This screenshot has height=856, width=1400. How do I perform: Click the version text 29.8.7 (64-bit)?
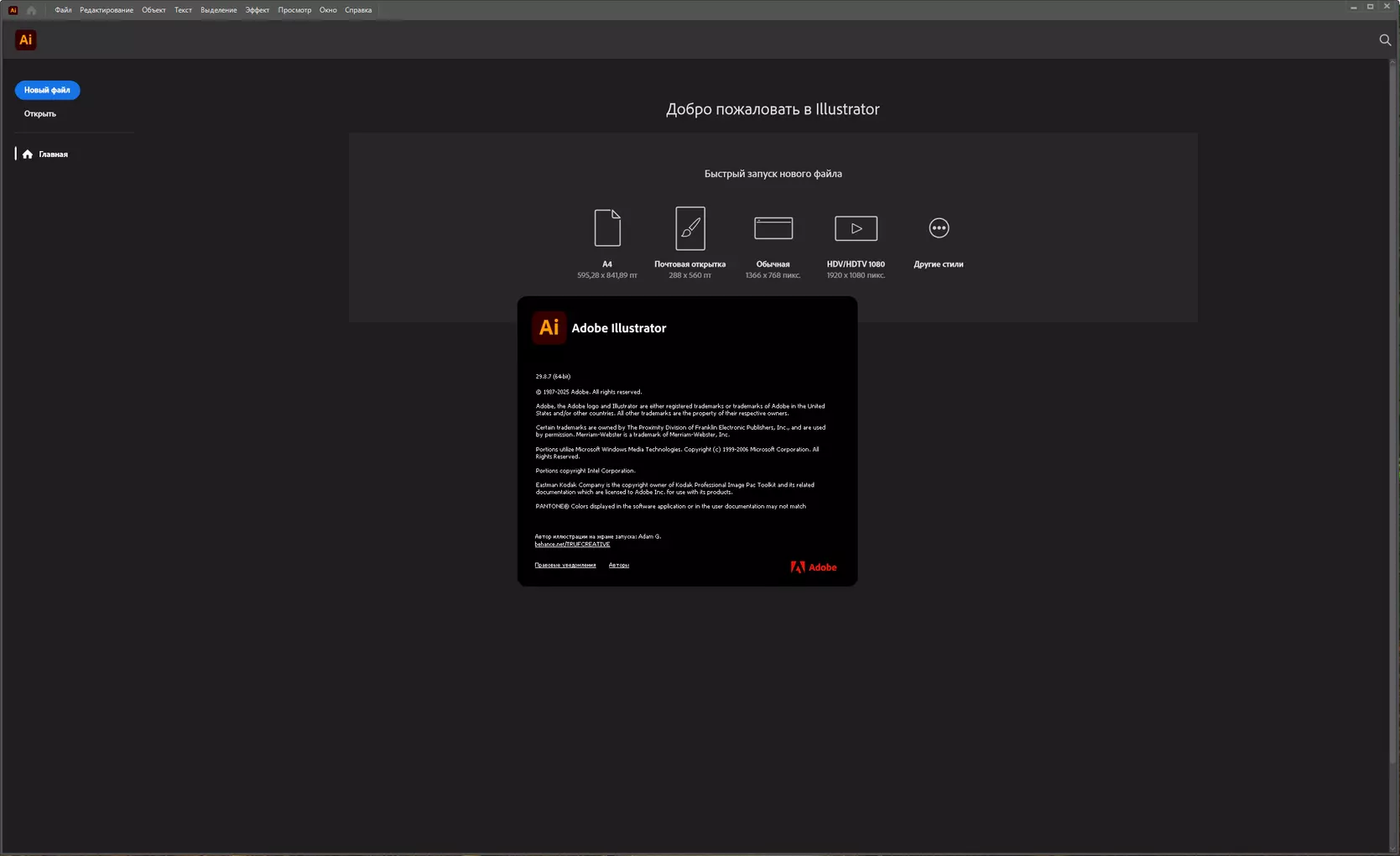(553, 377)
